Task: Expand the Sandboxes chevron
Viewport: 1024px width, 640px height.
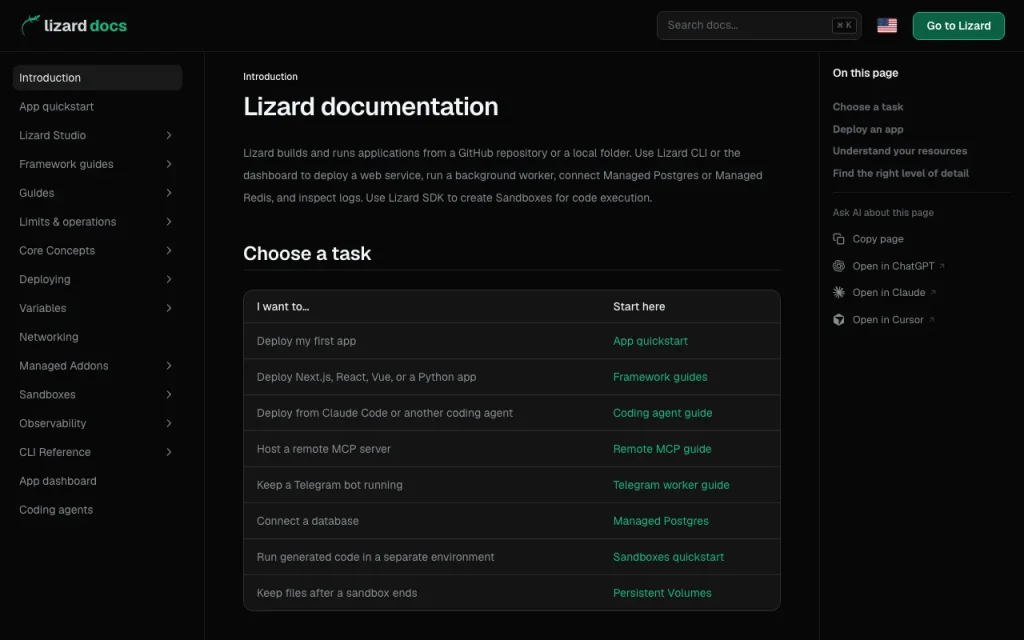Action: [168, 394]
